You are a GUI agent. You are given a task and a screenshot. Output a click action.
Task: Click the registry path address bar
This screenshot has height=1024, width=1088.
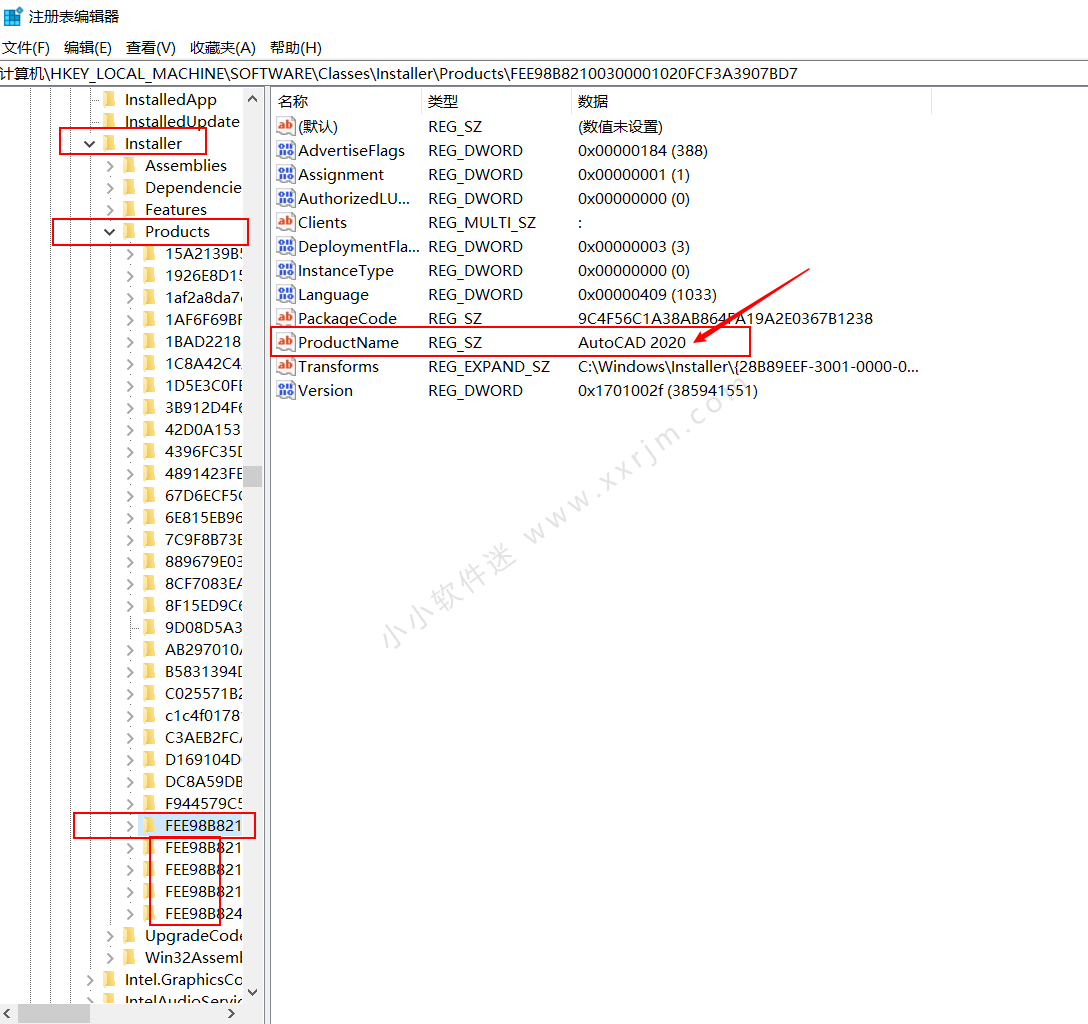(x=544, y=74)
